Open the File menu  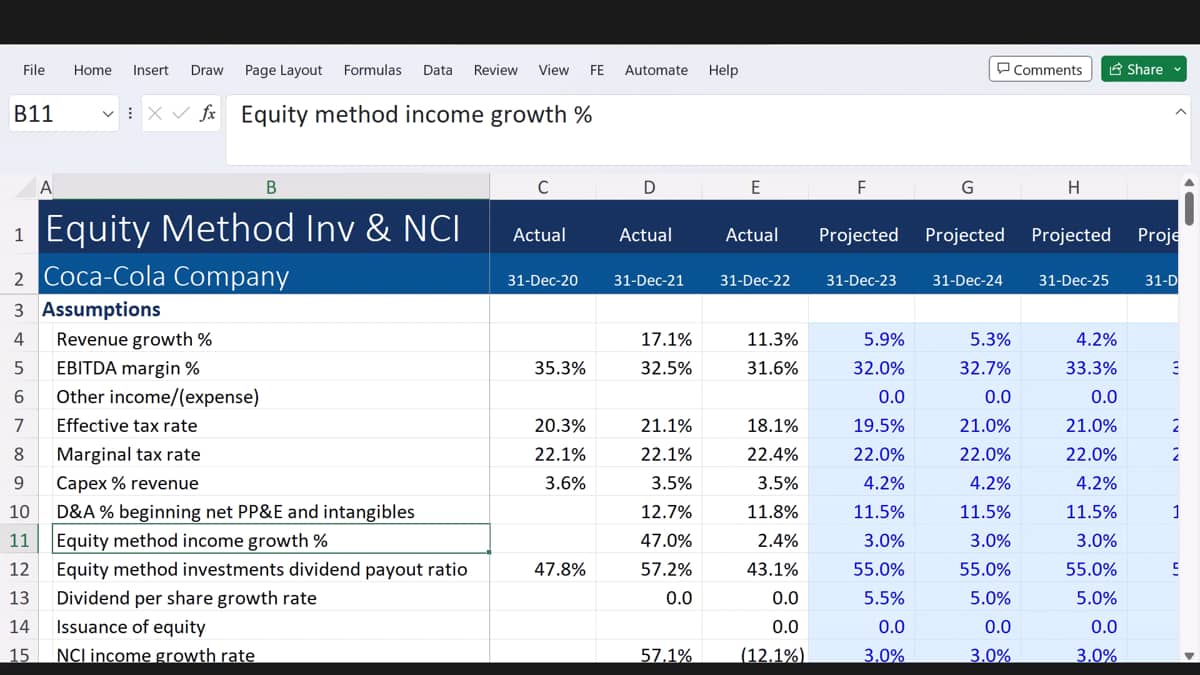(34, 70)
